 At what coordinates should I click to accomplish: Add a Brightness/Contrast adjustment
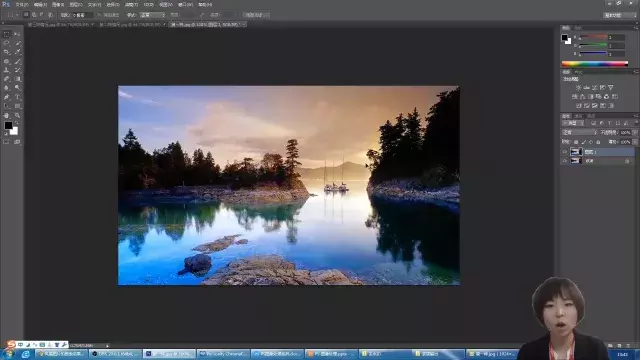578,87
